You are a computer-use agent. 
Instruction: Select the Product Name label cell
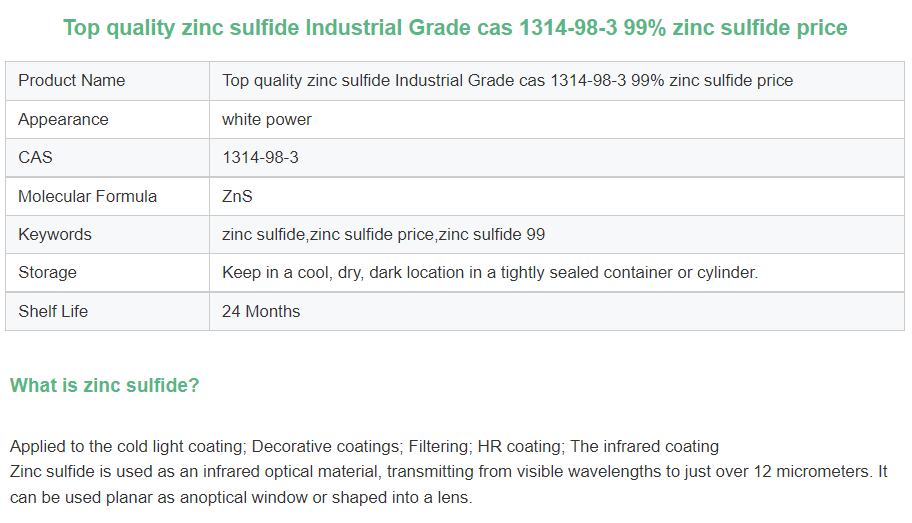[x=72, y=80]
